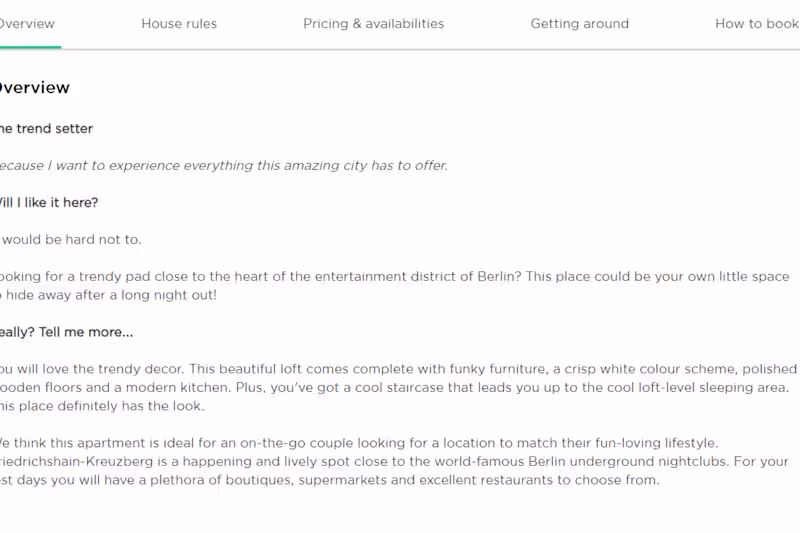Click the "Really? Tell me more..." heading

[66, 332]
